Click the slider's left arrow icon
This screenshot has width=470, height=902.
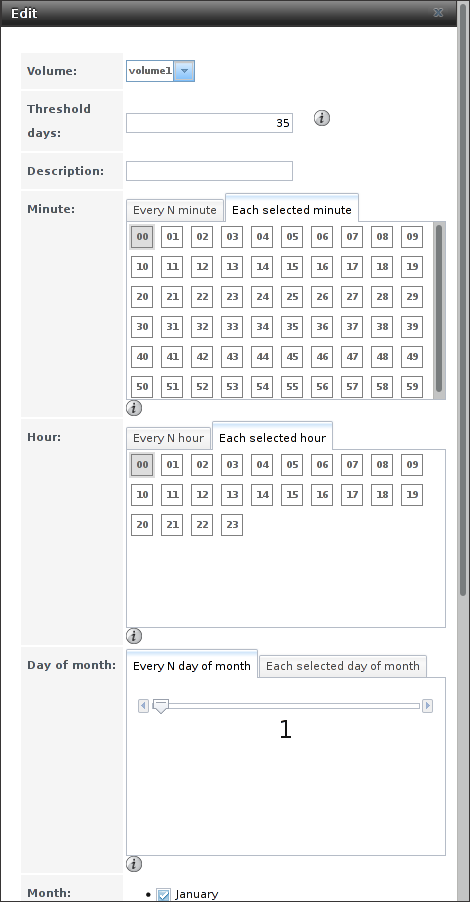click(143, 706)
